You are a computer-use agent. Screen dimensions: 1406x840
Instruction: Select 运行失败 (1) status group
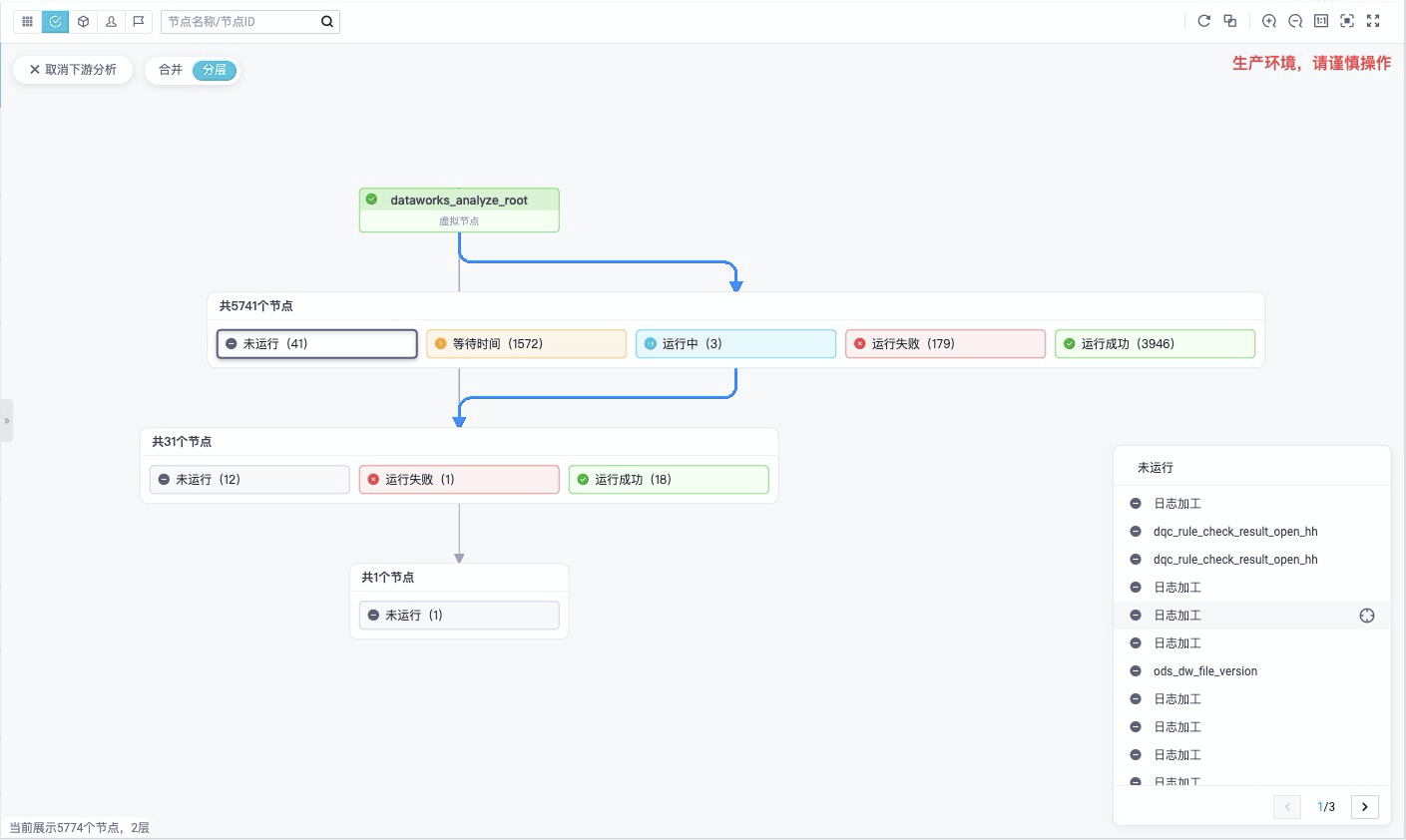click(459, 479)
